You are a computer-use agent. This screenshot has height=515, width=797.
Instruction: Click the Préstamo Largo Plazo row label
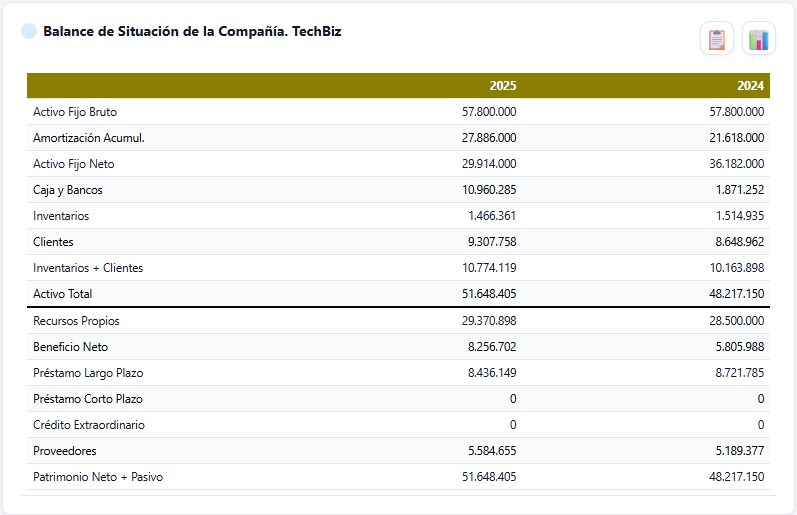tap(88, 373)
